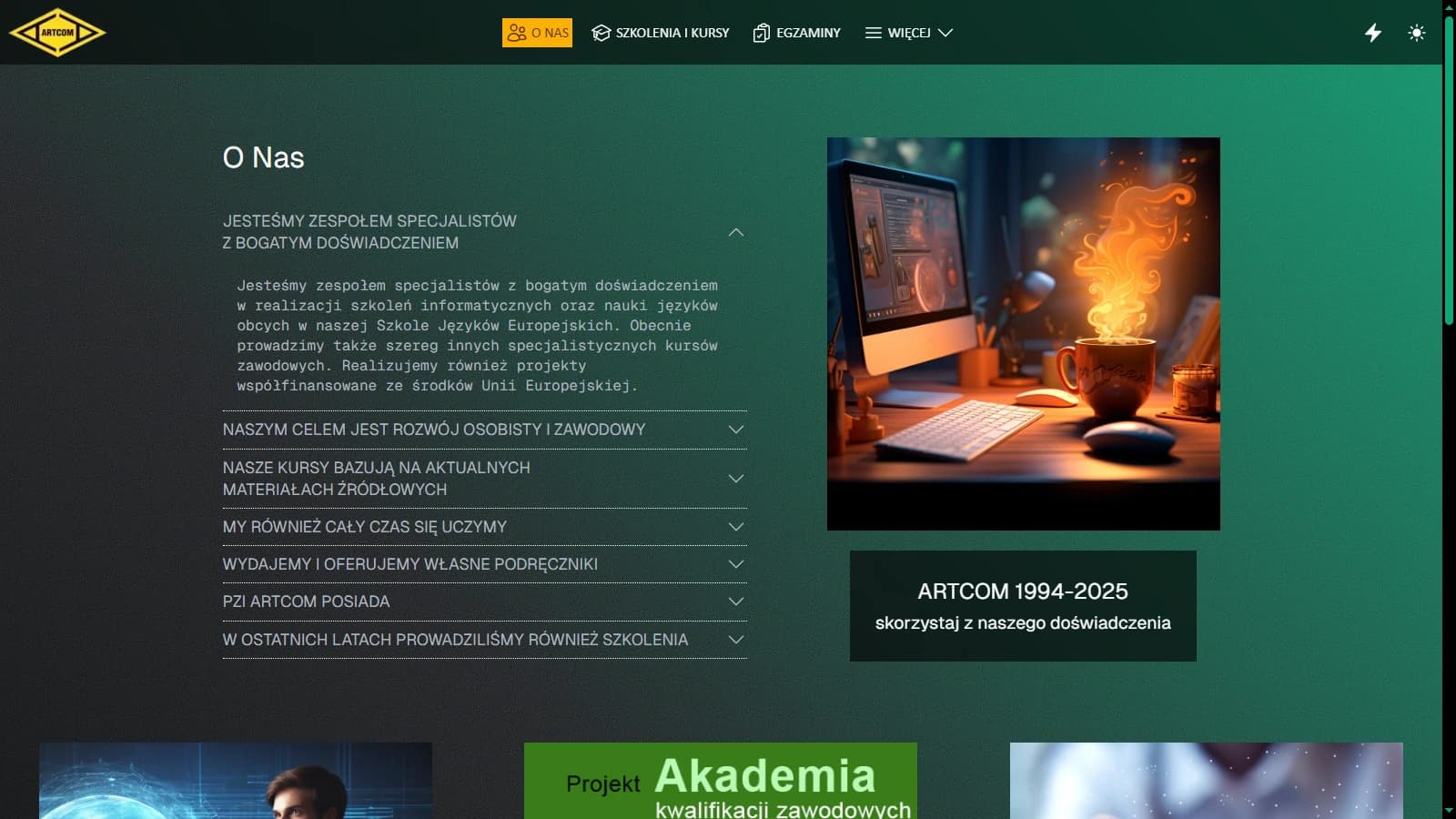Click the desk workspace photo
1456x819 pixels.
point(1023,333)
